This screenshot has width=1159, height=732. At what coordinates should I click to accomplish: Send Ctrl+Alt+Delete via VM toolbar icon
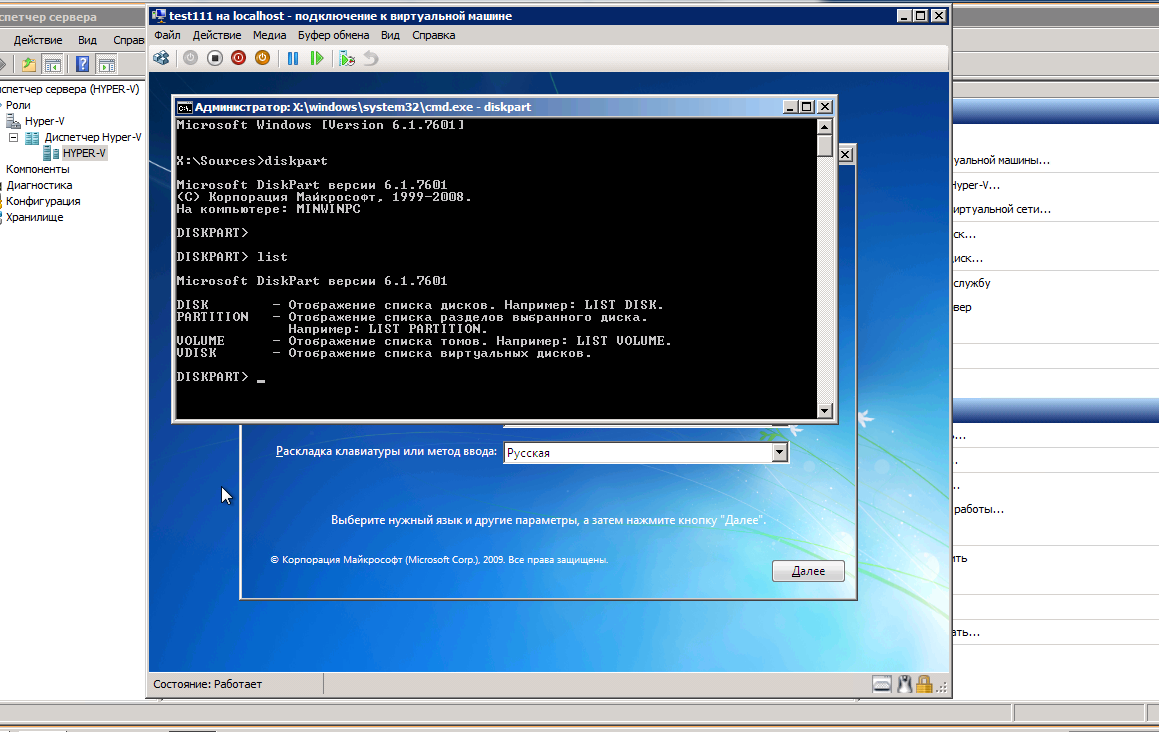161,58
